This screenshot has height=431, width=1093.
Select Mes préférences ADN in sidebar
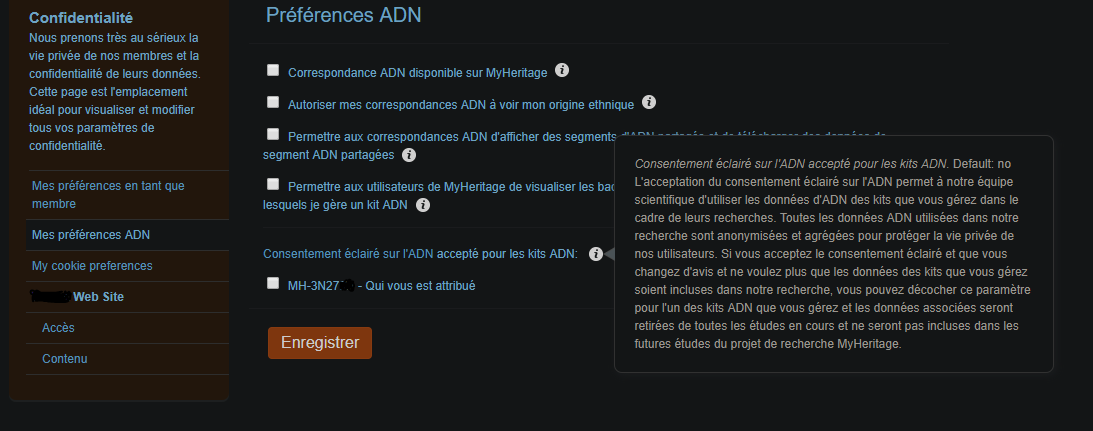(128, 235)
